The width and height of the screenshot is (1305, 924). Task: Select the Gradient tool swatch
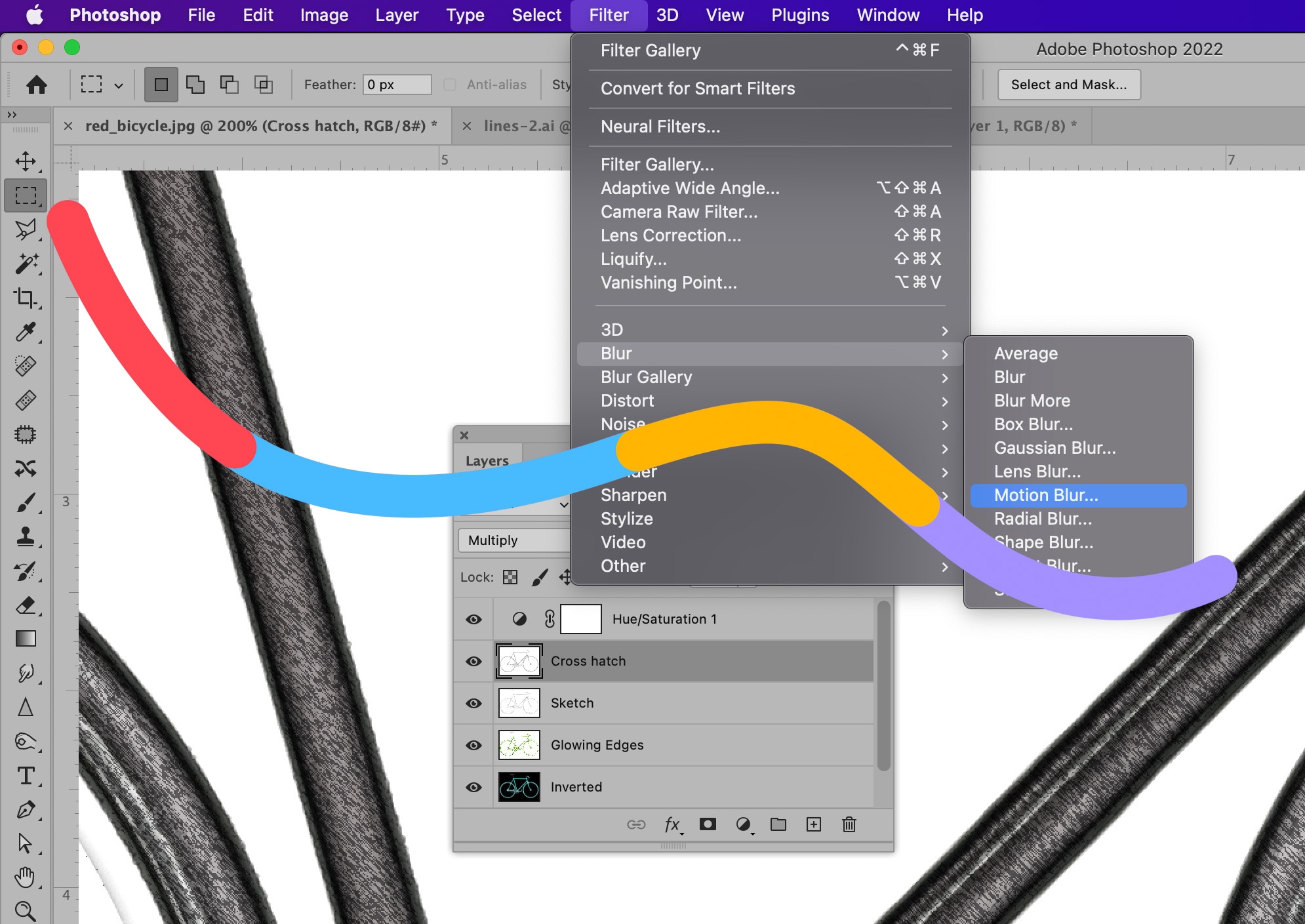[26, 639]
